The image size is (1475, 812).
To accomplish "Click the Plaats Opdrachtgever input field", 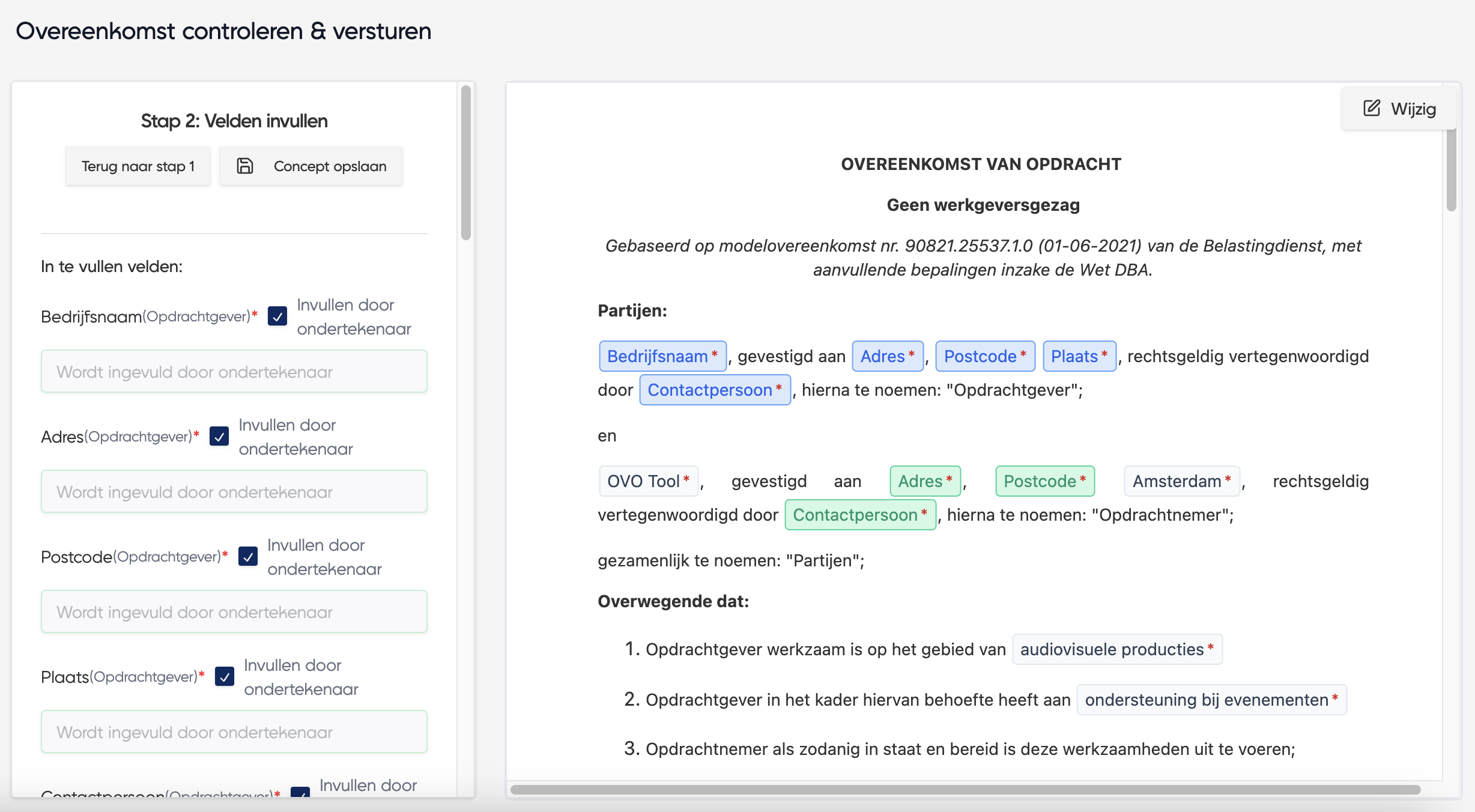I will (x=234, y=732).
